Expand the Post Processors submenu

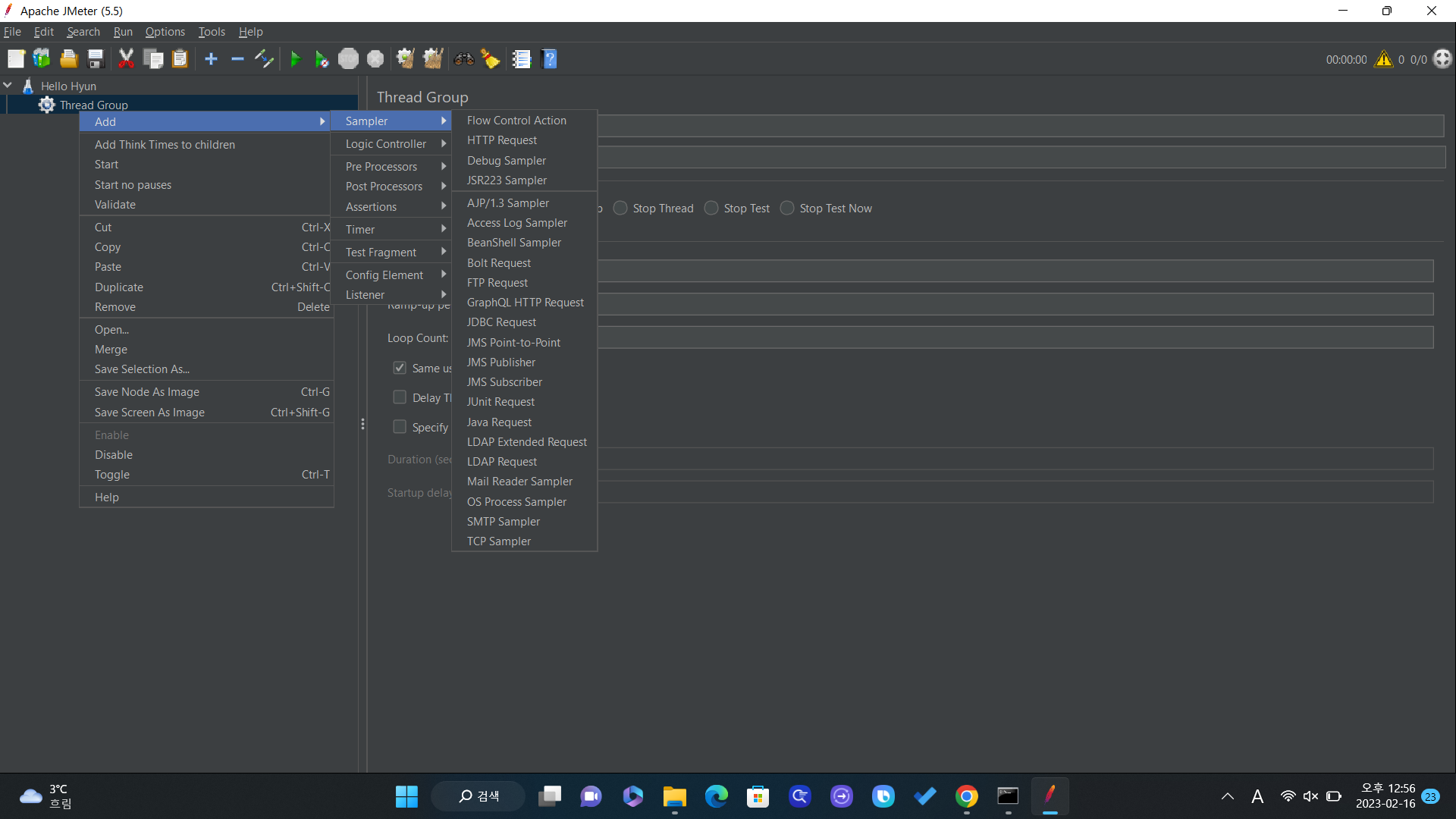391,187
